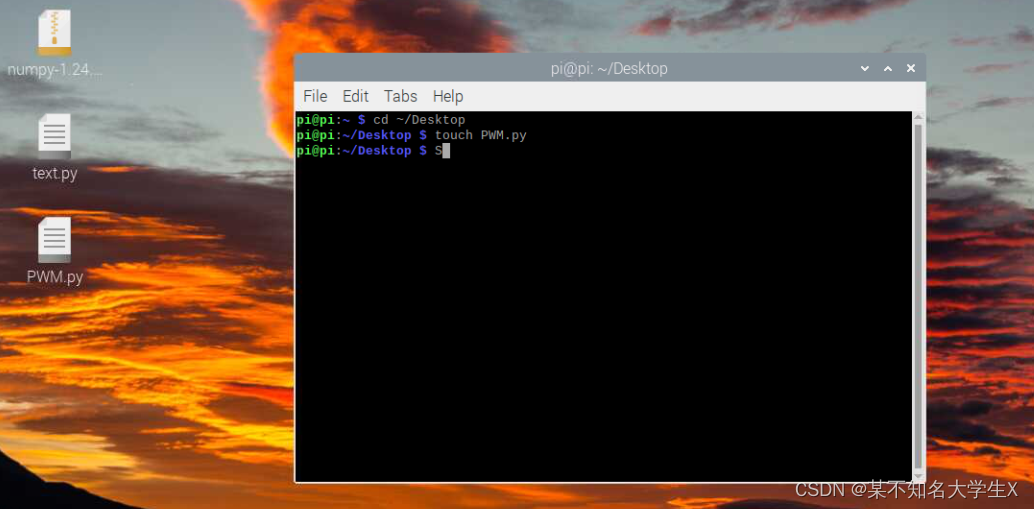Click the terminal title bar 'pi@pi: ~/Desktop'
This screenshot has width=1034, height=509.
click(x=609, y=69)
